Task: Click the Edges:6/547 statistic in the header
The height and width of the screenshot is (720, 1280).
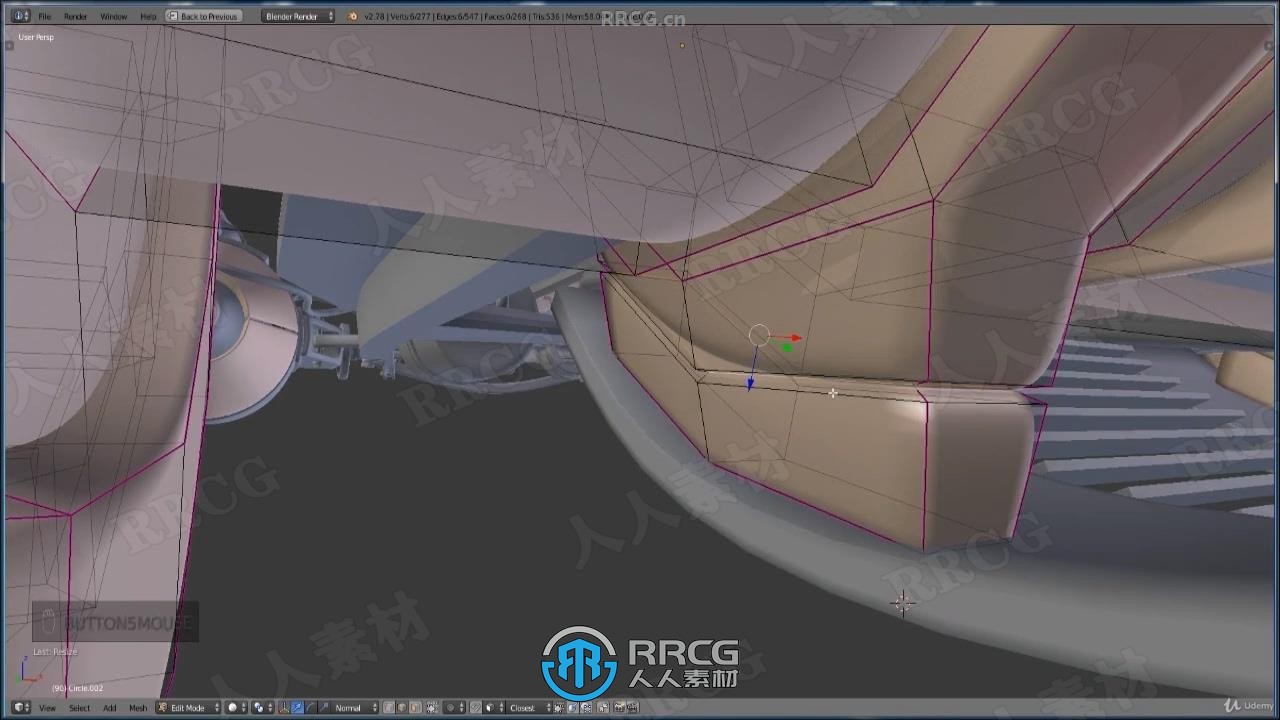Action: (456, 17)
